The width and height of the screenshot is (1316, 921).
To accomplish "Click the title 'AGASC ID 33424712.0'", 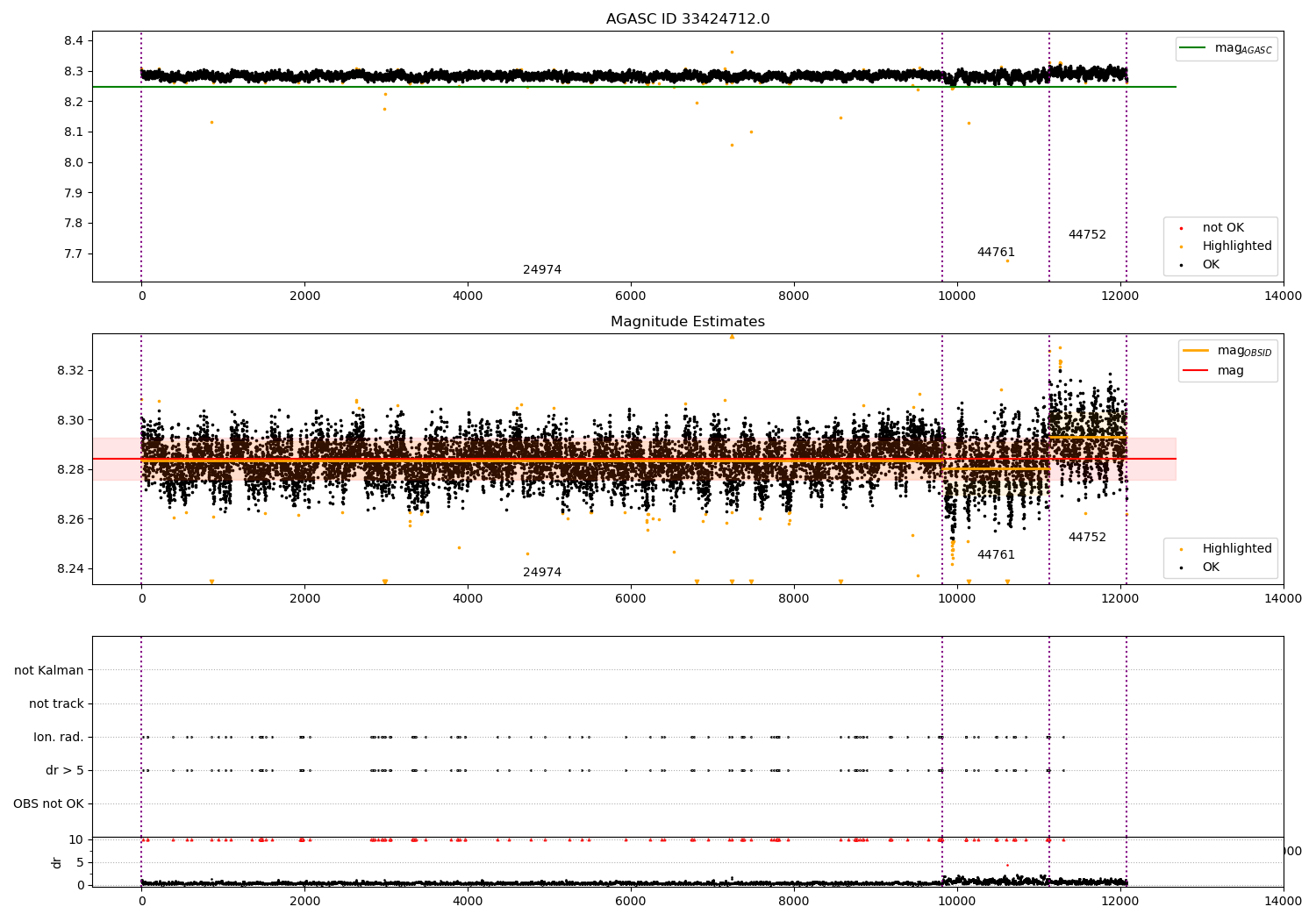I will pyautogui.click(x=688, y=19).
